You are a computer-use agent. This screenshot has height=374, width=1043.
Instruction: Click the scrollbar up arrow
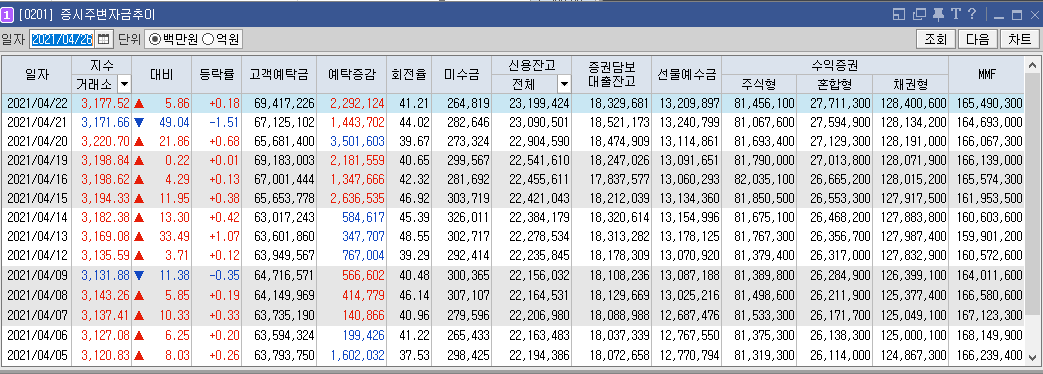pyautogui.click(x=1032, y=65)
